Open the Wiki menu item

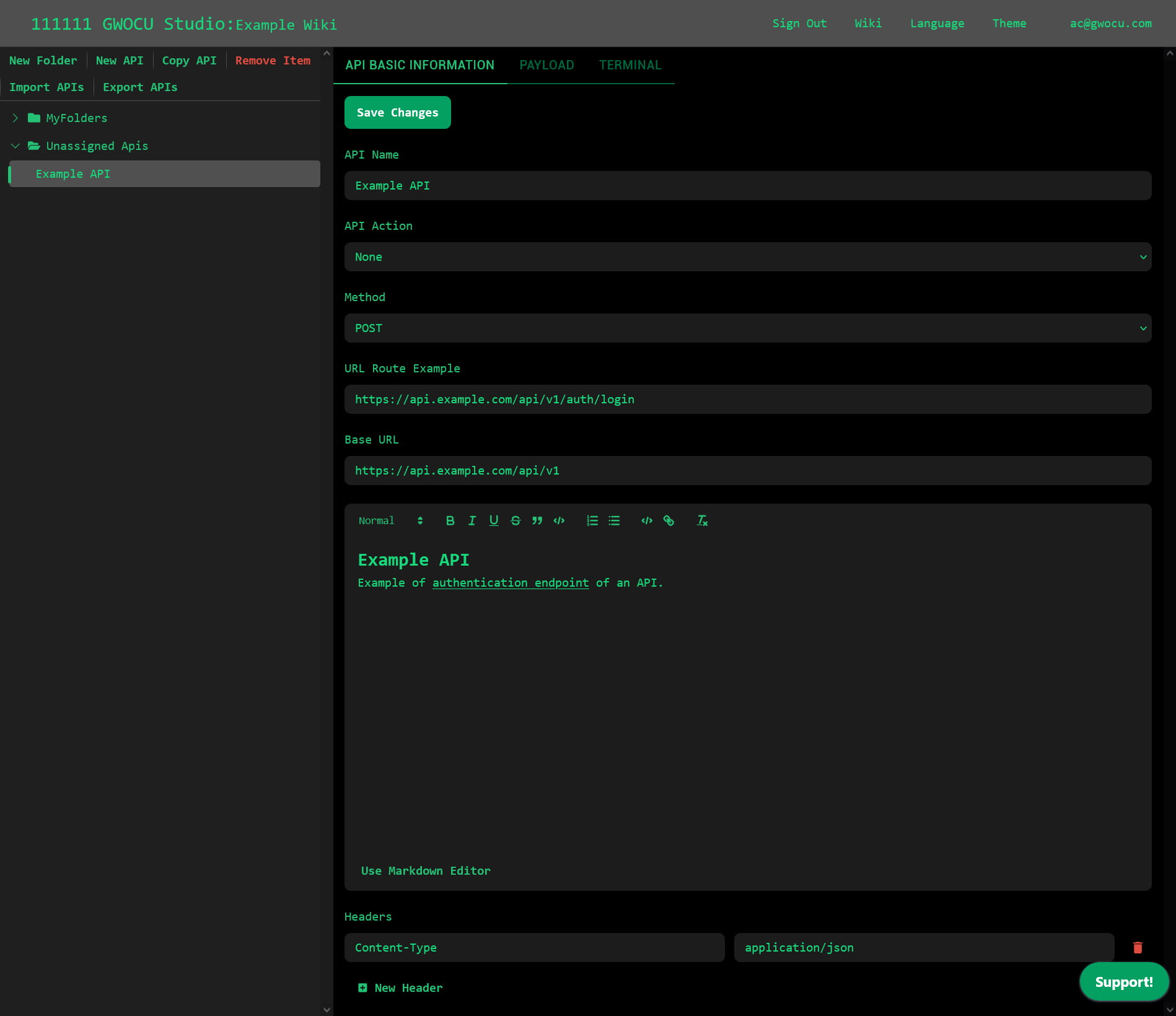[868, 24]
